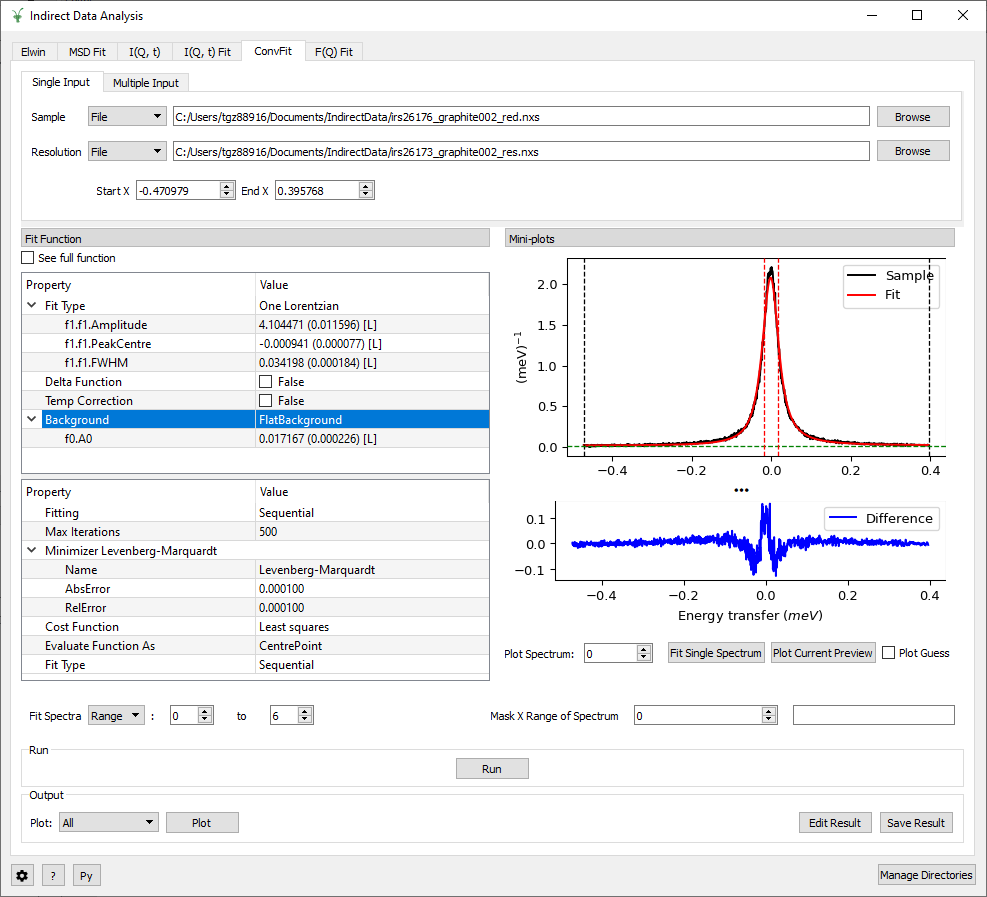Viewport: 987px width, 897px height.
Task: Click the three-dot splitter handle between plots
Action: (x=740, y=490)
